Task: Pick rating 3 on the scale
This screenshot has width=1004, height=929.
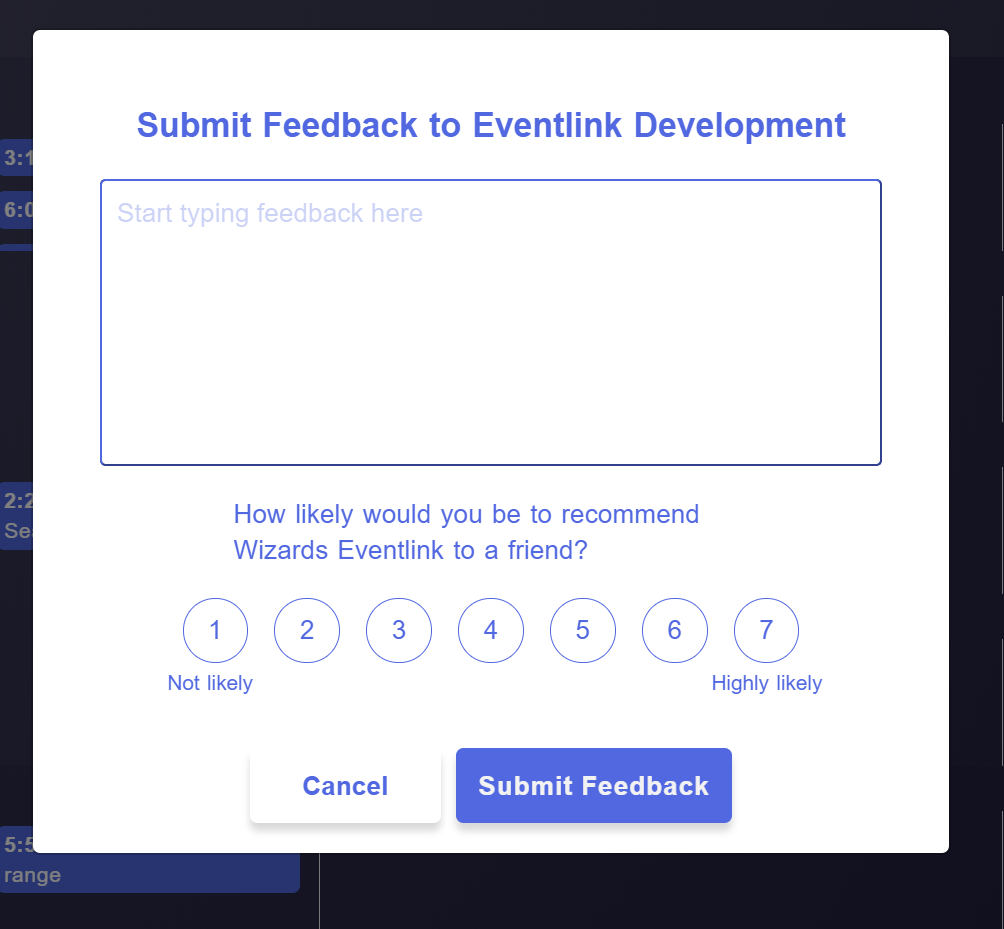Action: [x=399, y=630]
